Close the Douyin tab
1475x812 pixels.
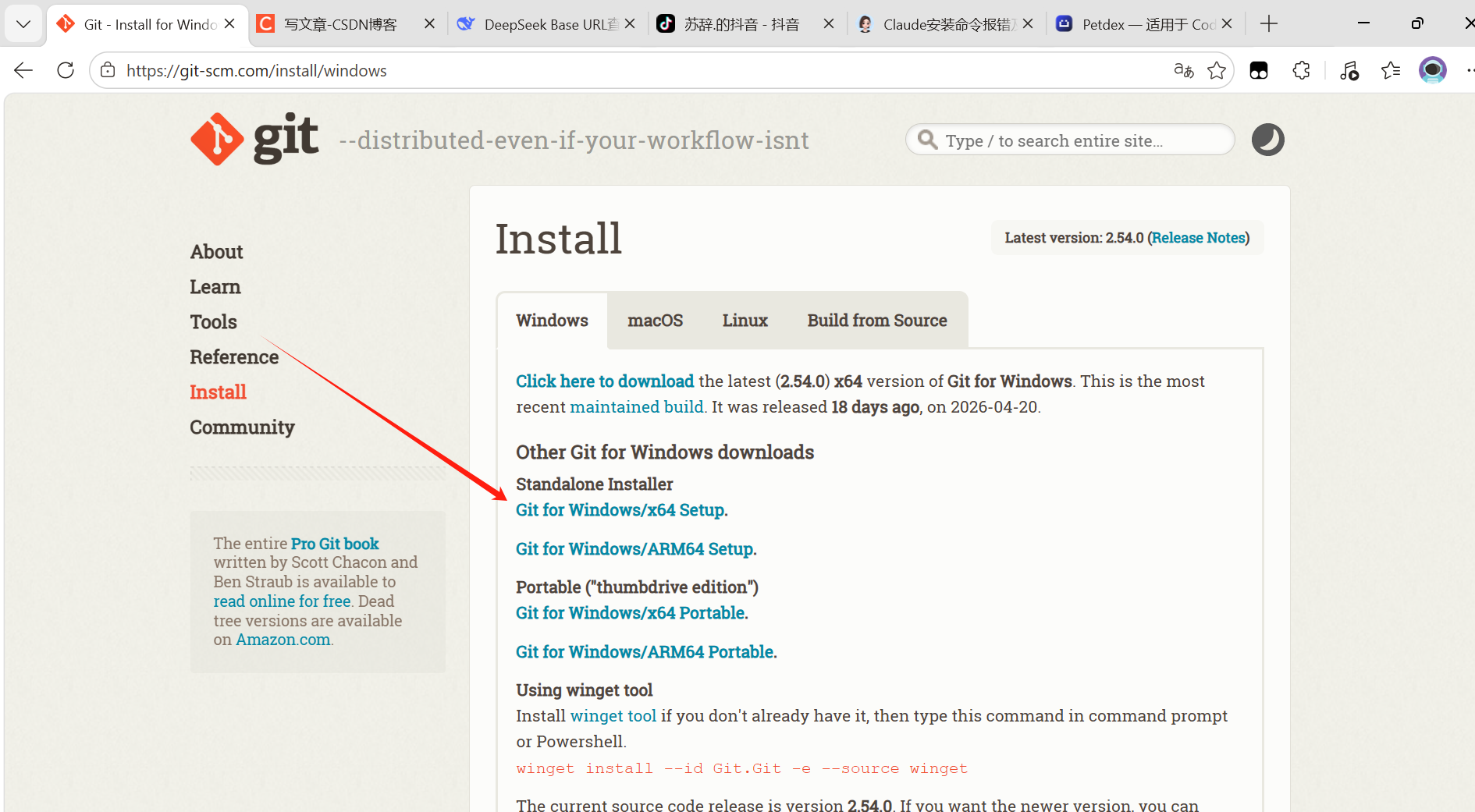pos(829,24)
